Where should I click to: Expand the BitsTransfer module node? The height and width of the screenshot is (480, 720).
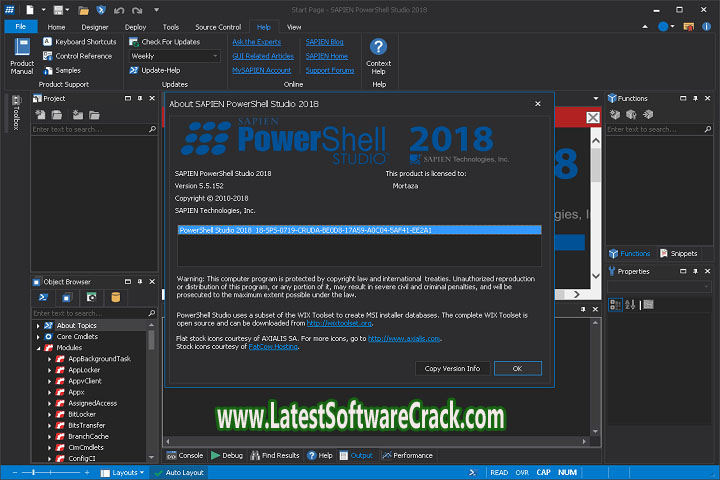pyautogui.click(x=50, y=426)
